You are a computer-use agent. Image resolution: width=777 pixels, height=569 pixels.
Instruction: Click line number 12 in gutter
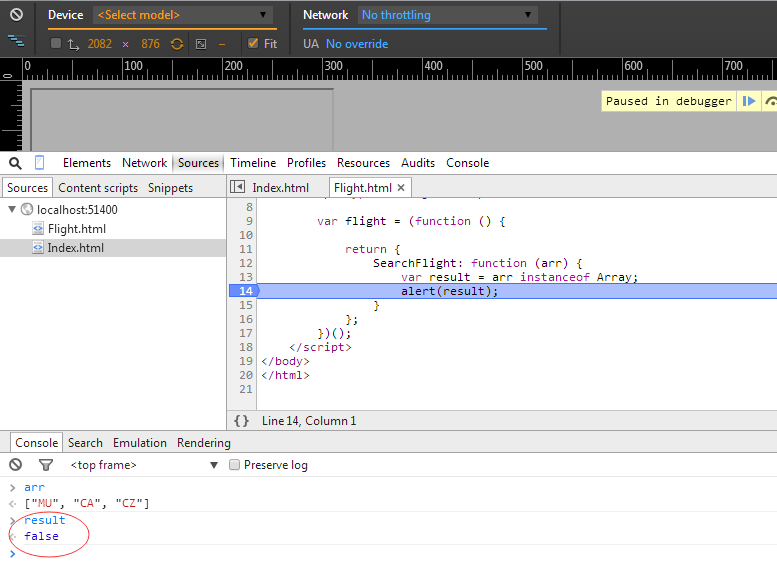point(246,263)
